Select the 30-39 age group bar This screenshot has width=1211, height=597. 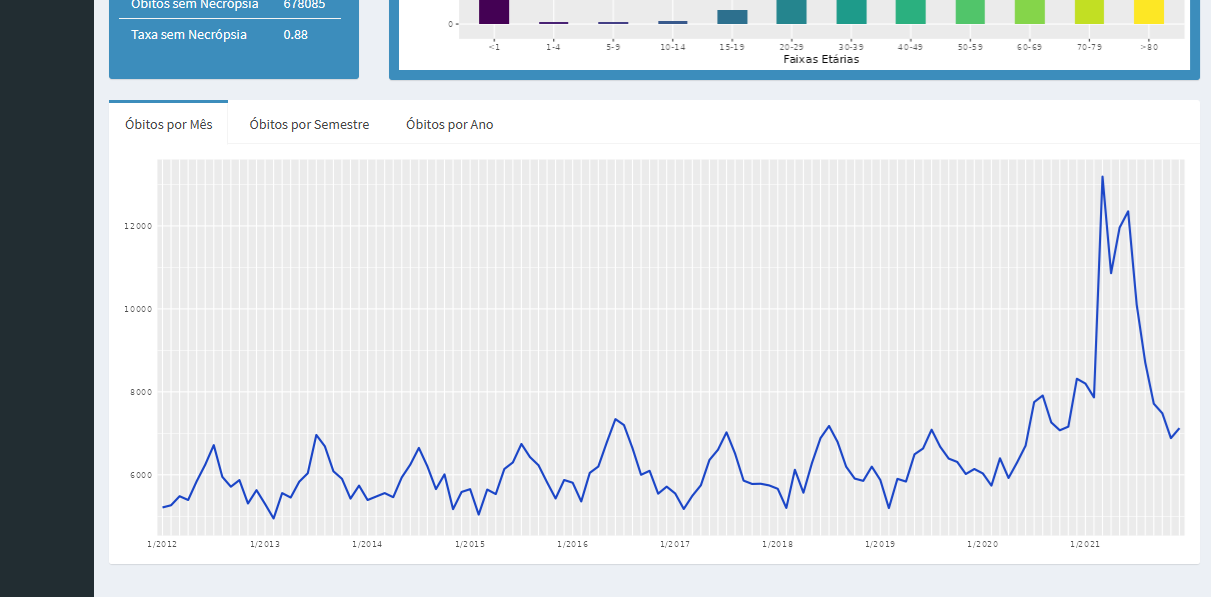click(851, 12)
